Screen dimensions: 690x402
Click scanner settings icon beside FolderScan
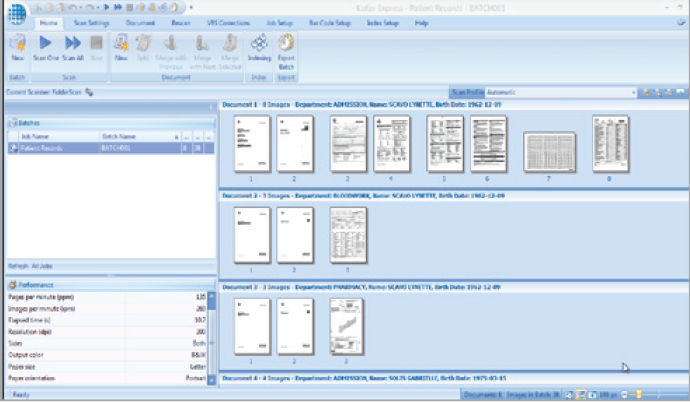coord(89,91)
